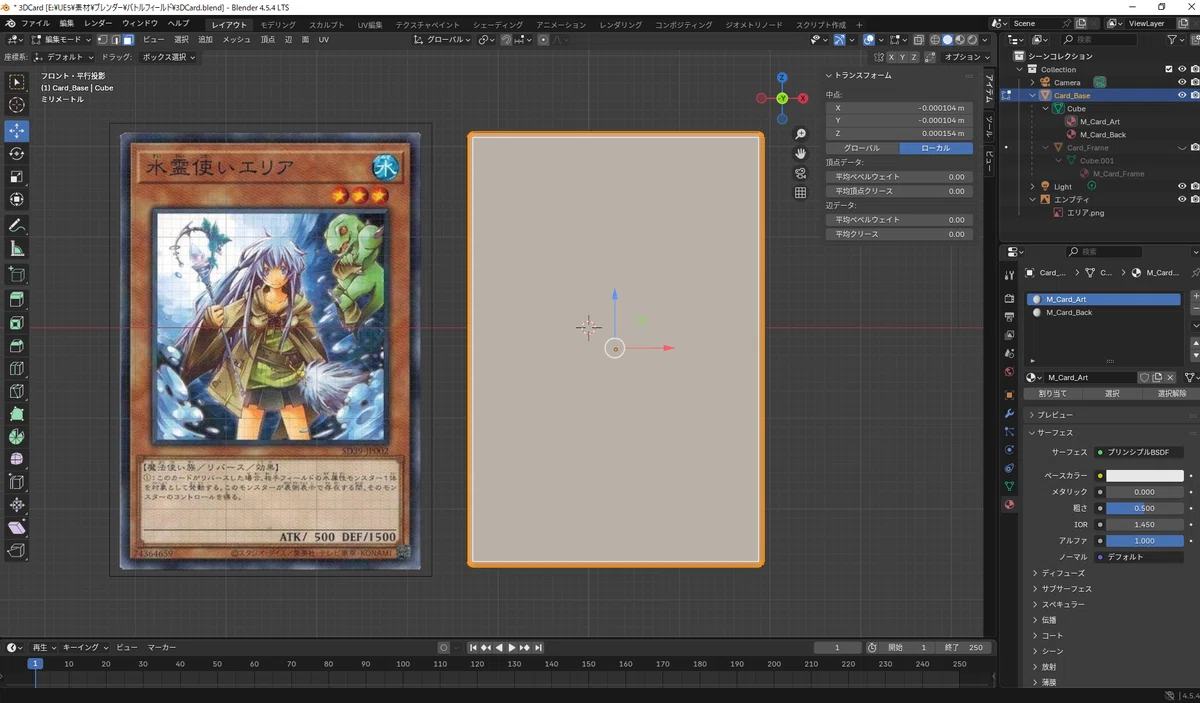Uncheck Collection exclude checkbox in outliner
The height and width of the screenshot is (703, 1200).
[1169, 69]
